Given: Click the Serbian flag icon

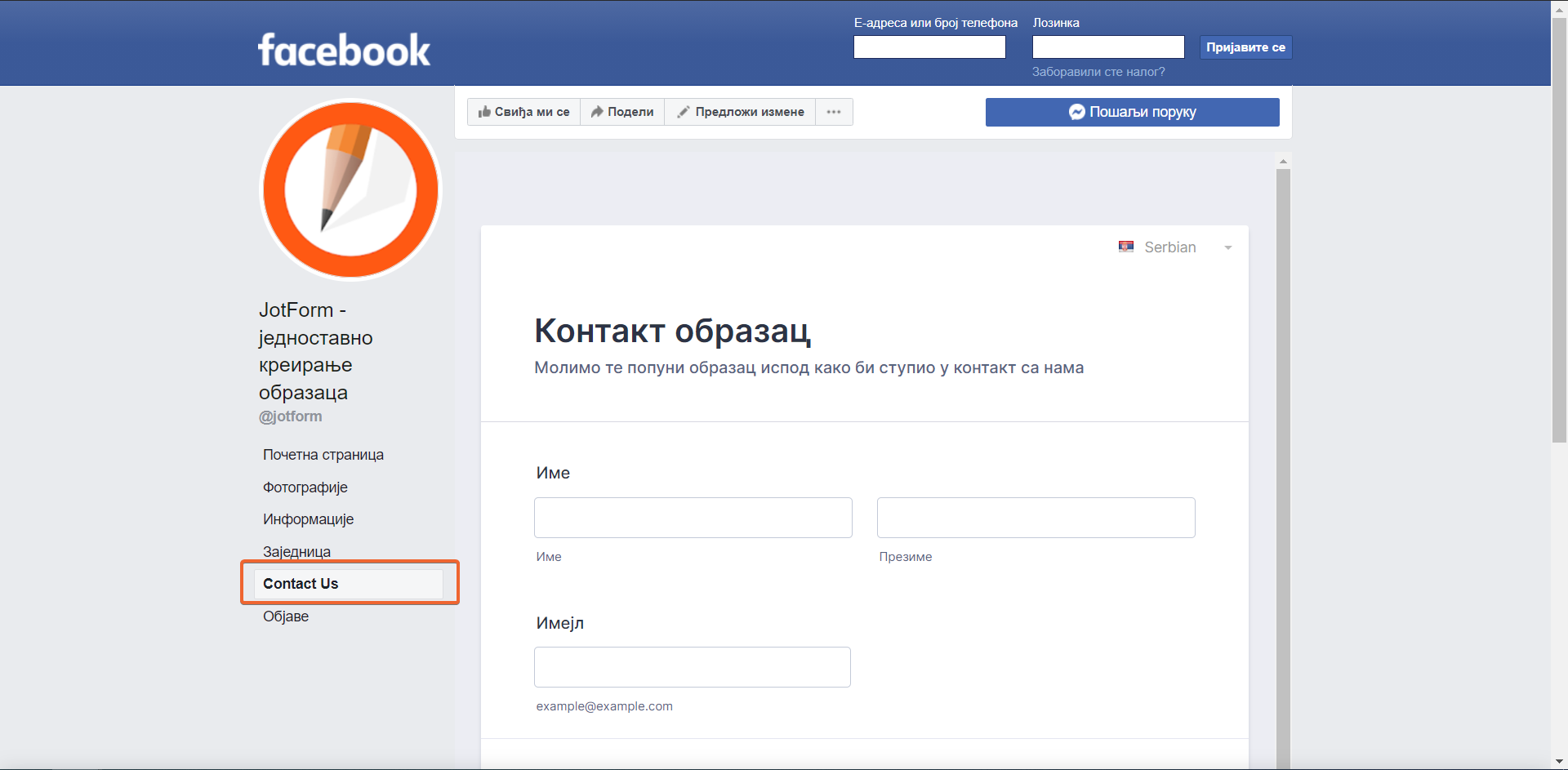Looking at the screenshot, I should [1126, 247].
